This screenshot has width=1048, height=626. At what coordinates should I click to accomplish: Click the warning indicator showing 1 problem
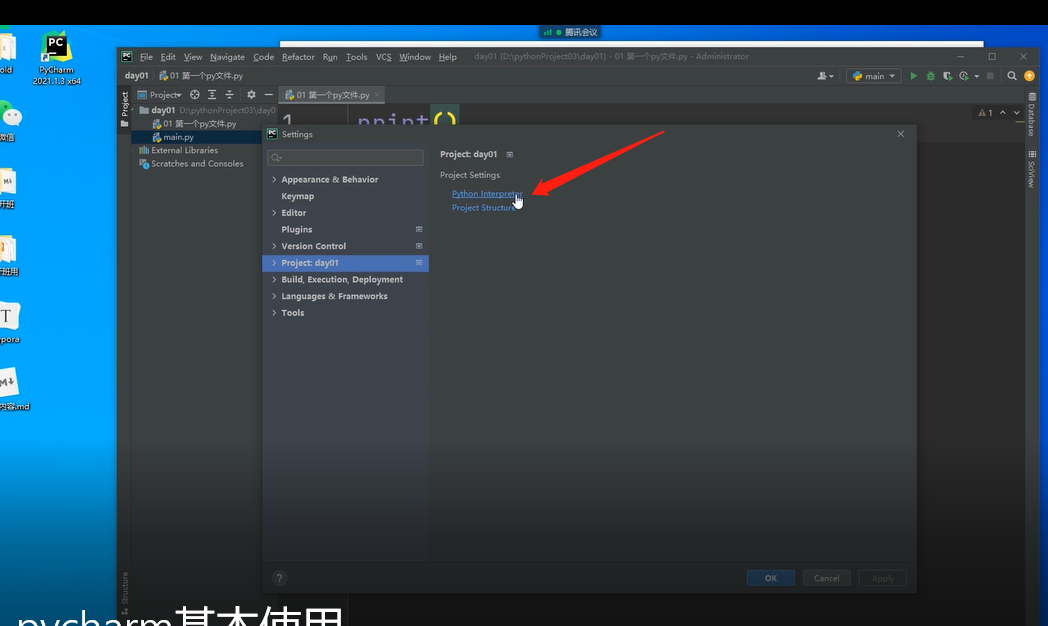(985, 113)
